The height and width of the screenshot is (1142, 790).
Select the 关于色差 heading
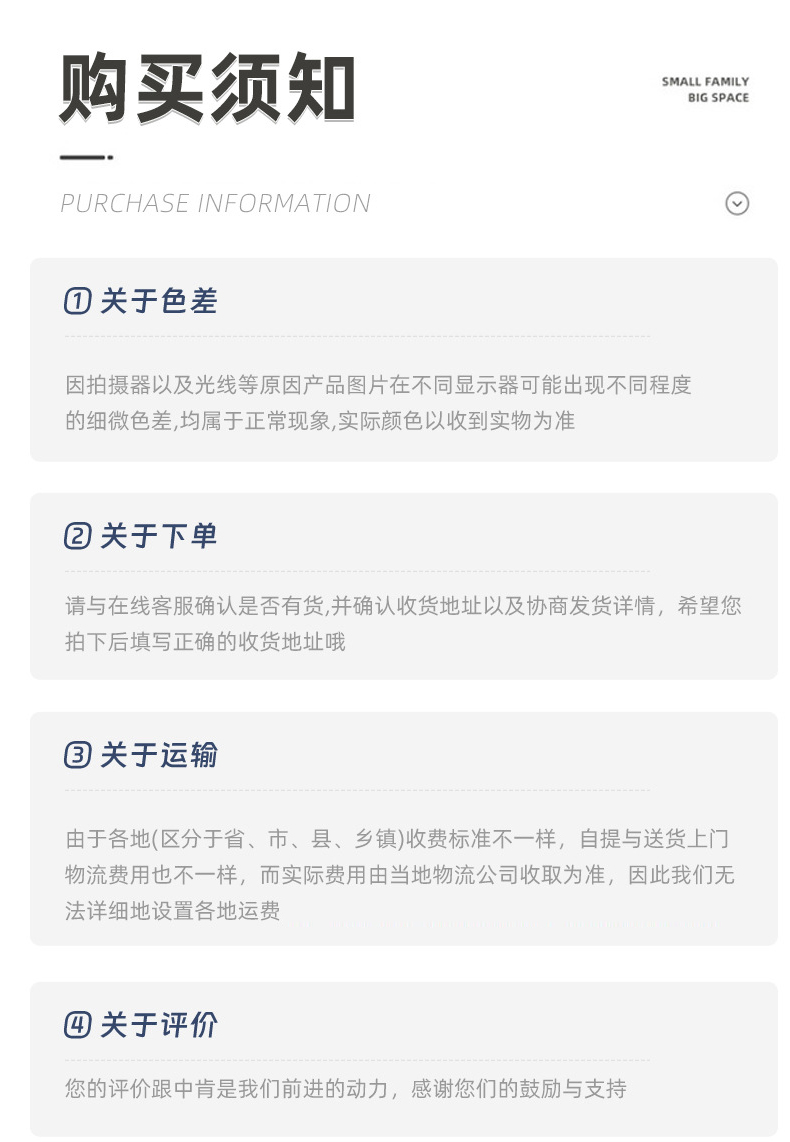[159, 301]
